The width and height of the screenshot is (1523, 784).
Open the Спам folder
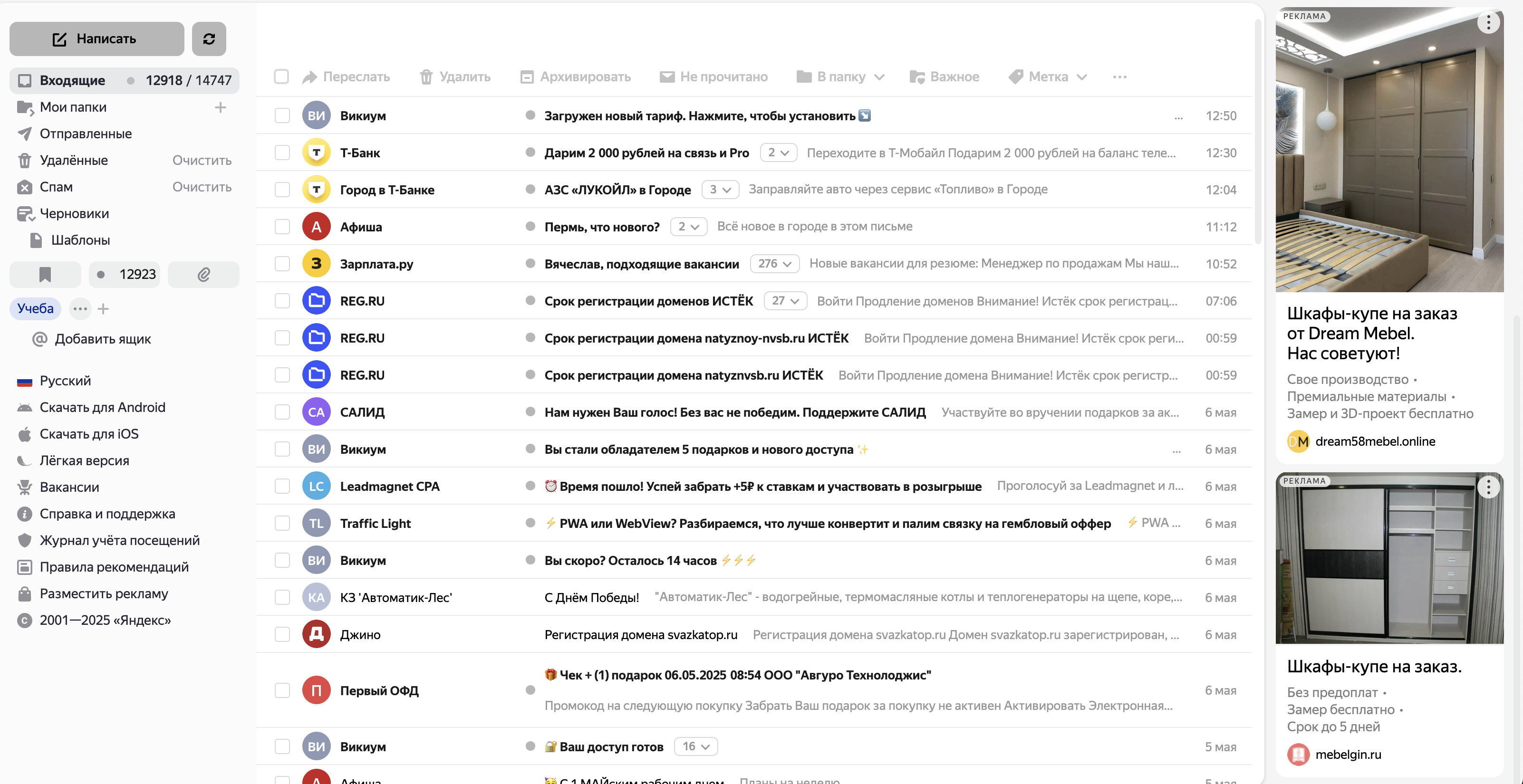click(56, 187)
